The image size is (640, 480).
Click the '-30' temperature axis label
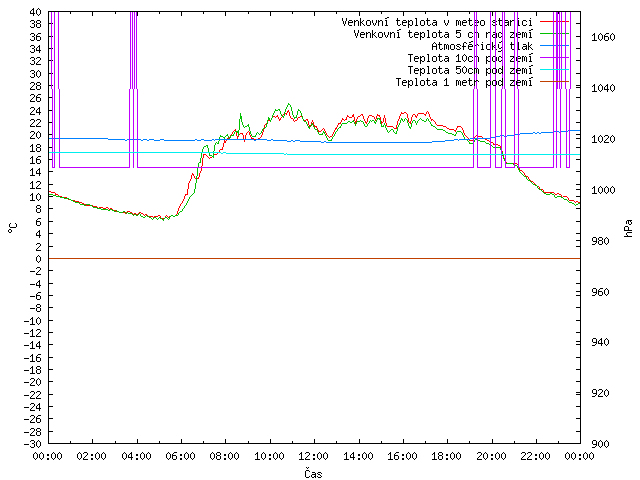tap(33, 444)
